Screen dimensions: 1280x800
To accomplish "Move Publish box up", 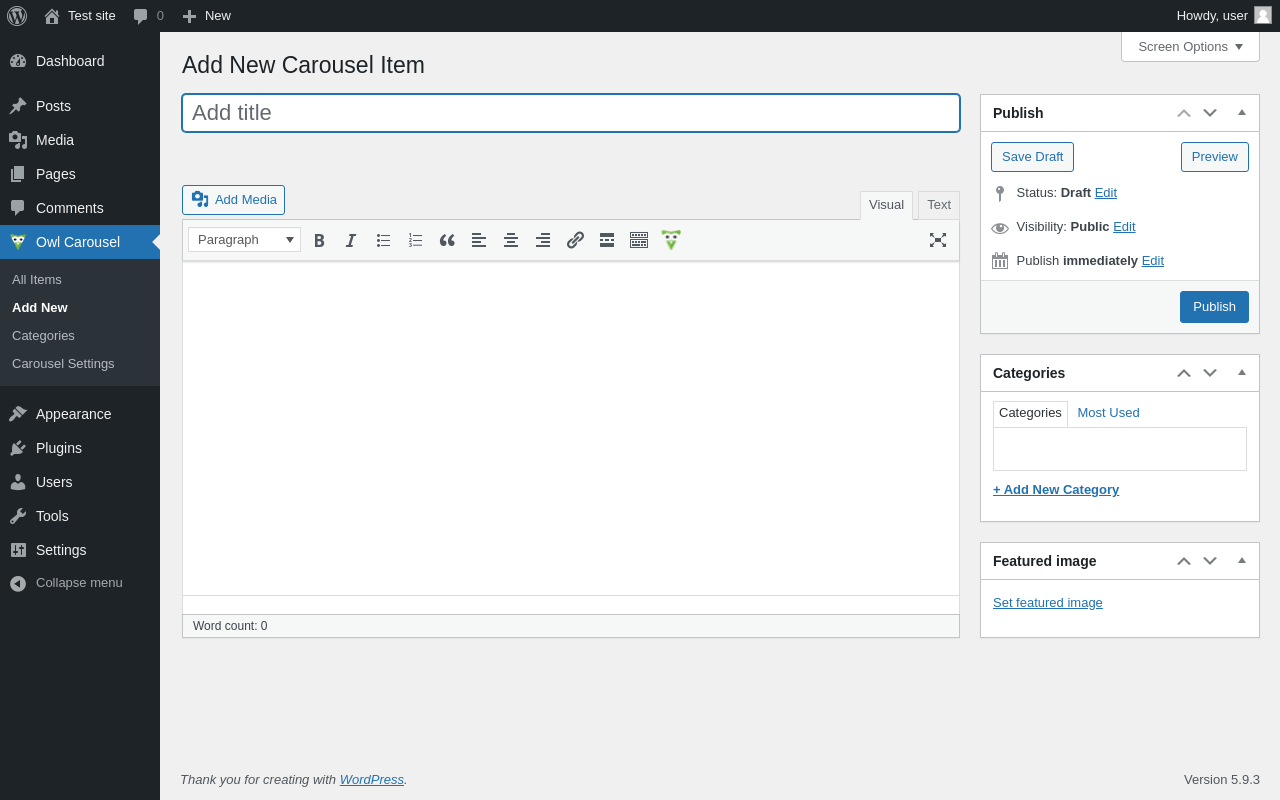I will 1184,113.
